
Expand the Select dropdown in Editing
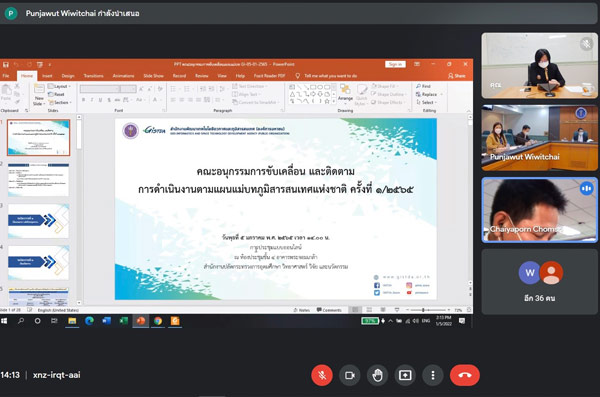point(426,102)
